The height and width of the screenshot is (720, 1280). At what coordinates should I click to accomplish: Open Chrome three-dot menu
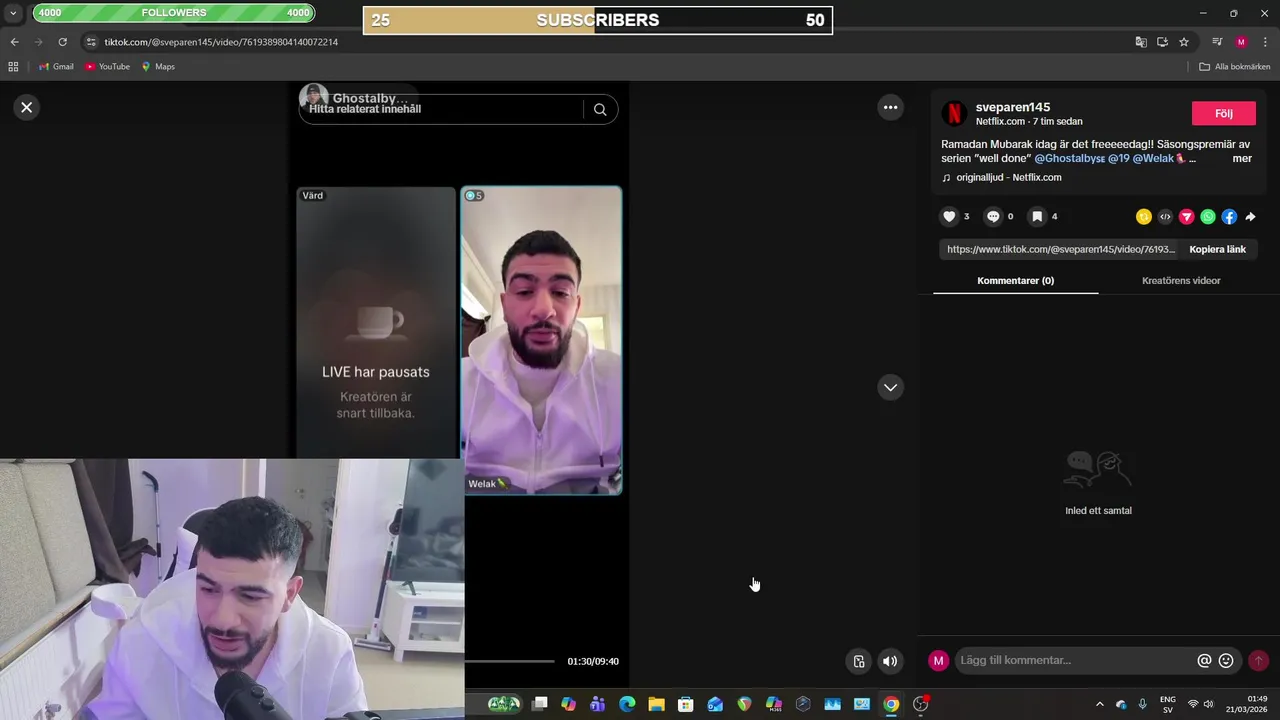point(1265,42)
